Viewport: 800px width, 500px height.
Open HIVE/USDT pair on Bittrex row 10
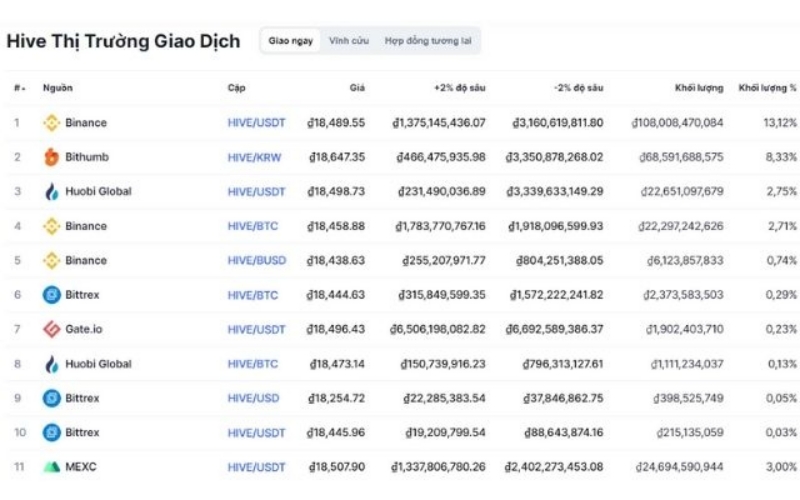point(257,433)
